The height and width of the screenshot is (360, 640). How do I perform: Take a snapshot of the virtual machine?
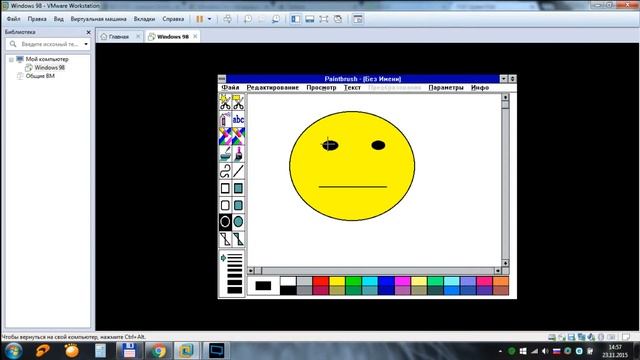(248, 19)
